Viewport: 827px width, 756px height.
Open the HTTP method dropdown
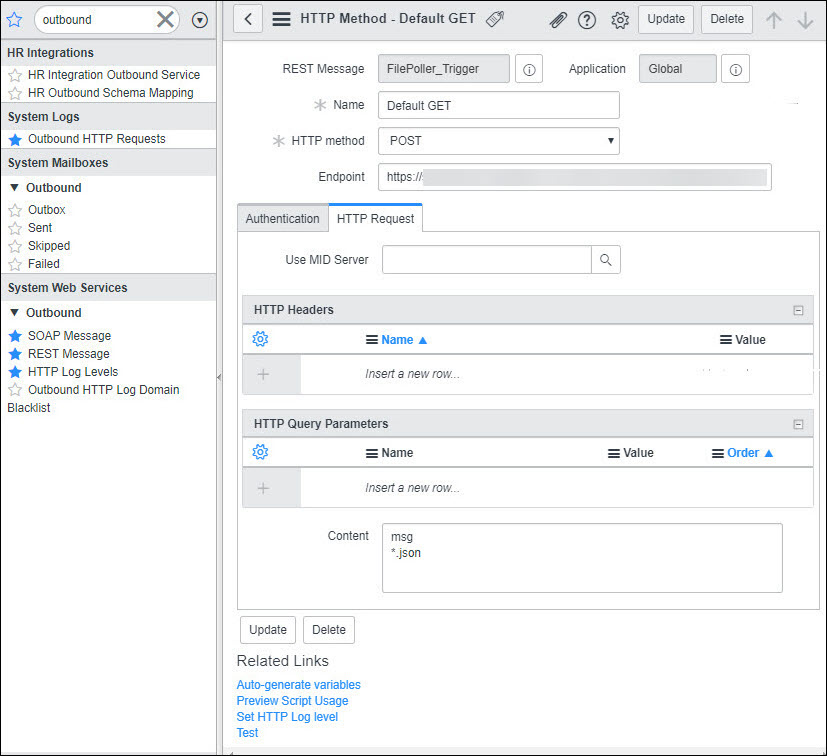pos(498,141)
